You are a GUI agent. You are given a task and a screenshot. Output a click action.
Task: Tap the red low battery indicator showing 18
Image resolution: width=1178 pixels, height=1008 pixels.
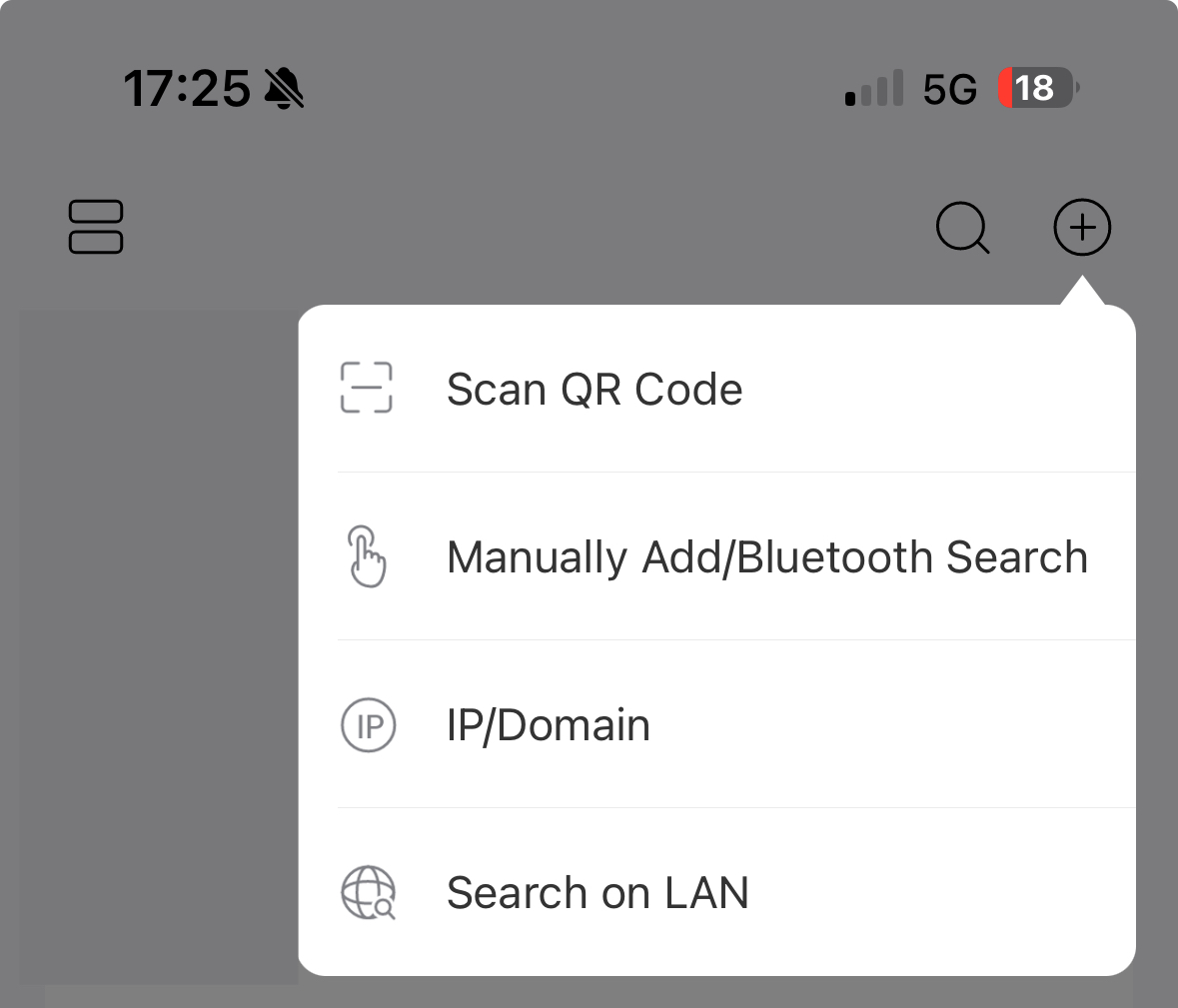tap(1039, 88)
